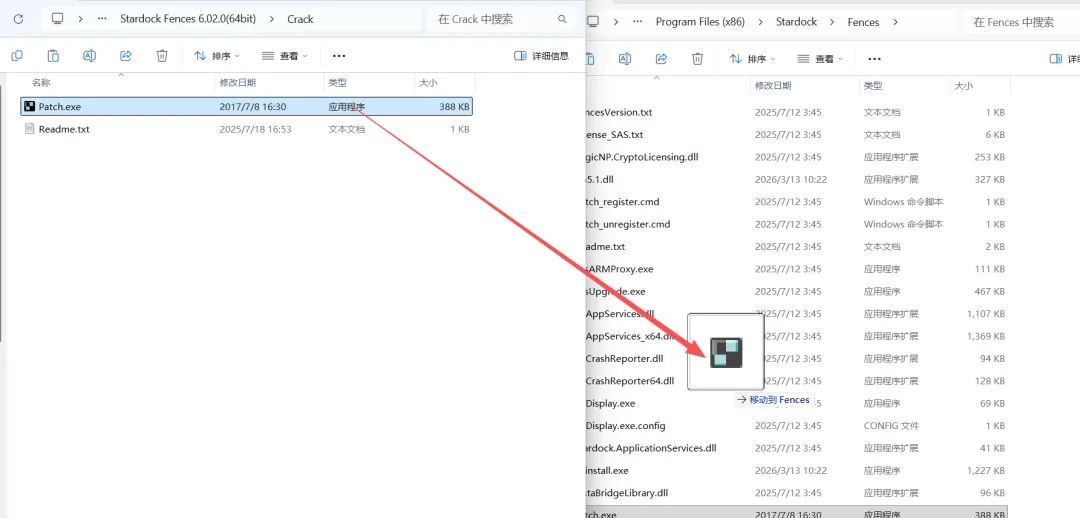1080x518 pixels.
Task: Go to Program Files (x86) breadcrumb
Action: click(x=700, y=22)
